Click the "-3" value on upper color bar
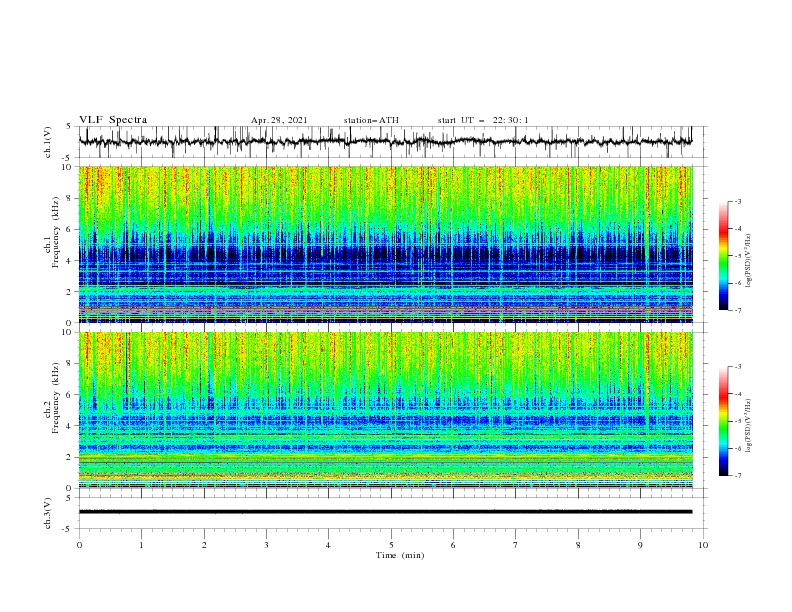 (738, 201)
